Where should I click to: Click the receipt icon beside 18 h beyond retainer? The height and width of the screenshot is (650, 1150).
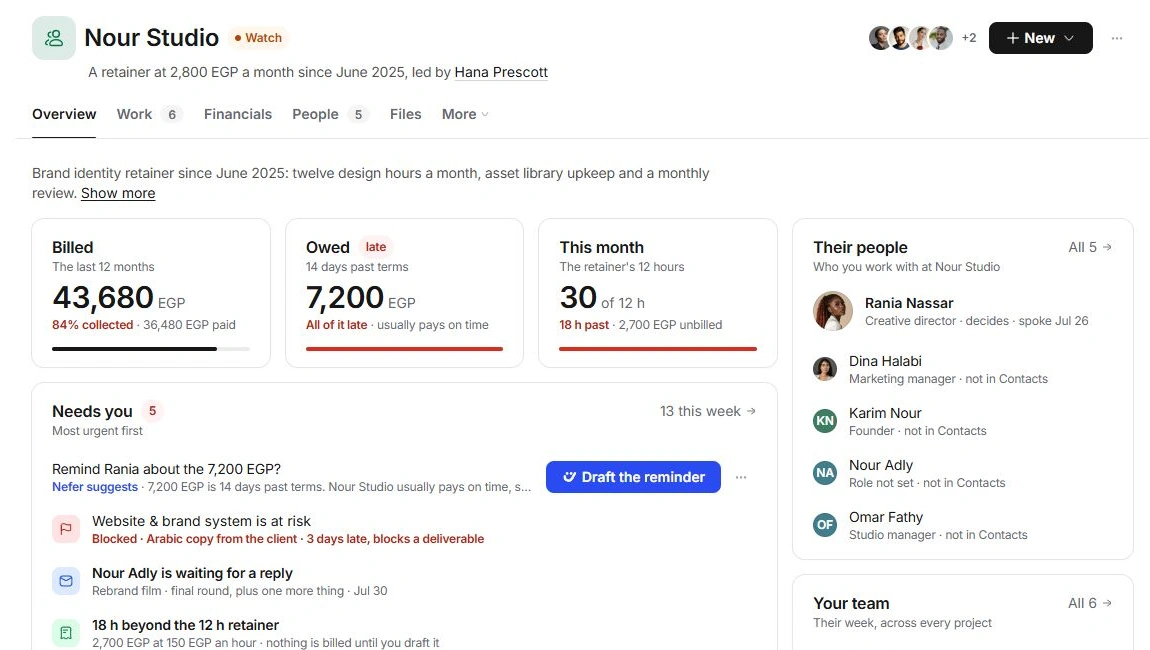(66, 633)
